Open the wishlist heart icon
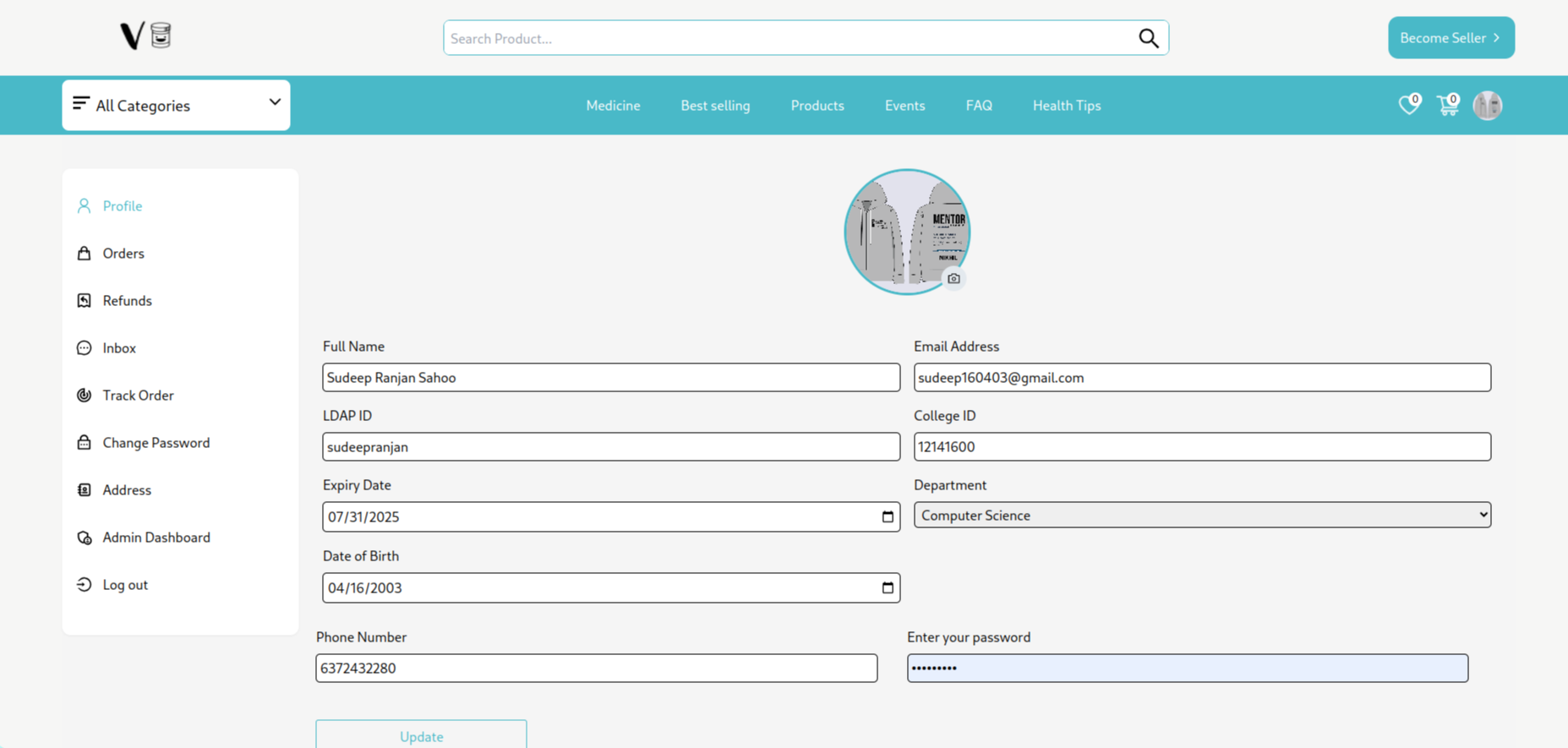The image size is (1568, 748). coord(1408,105)
